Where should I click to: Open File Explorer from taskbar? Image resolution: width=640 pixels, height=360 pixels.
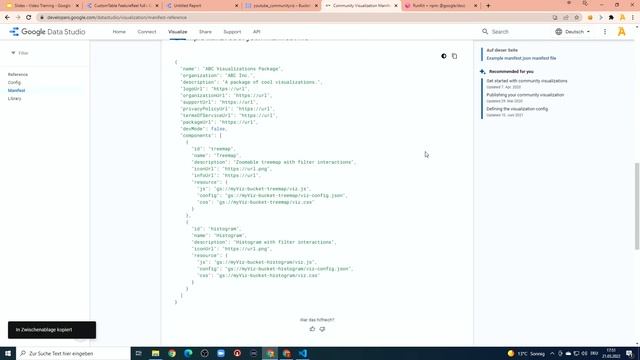point(156,353)
